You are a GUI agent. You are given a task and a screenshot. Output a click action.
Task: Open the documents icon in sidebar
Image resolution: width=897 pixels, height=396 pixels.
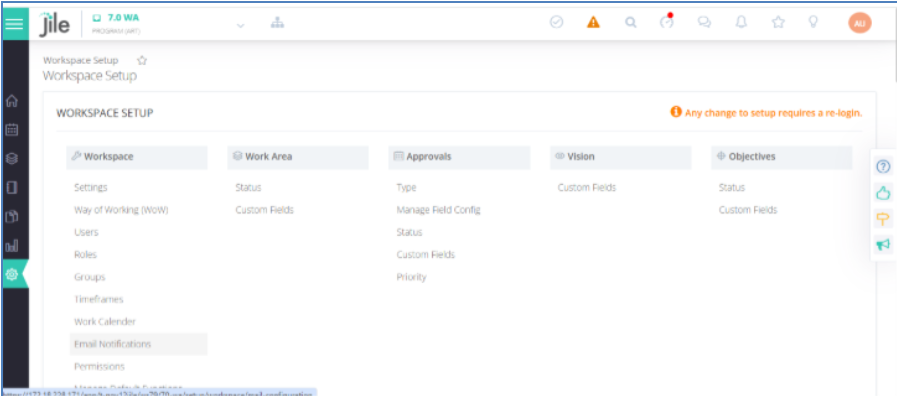(11, 217)
